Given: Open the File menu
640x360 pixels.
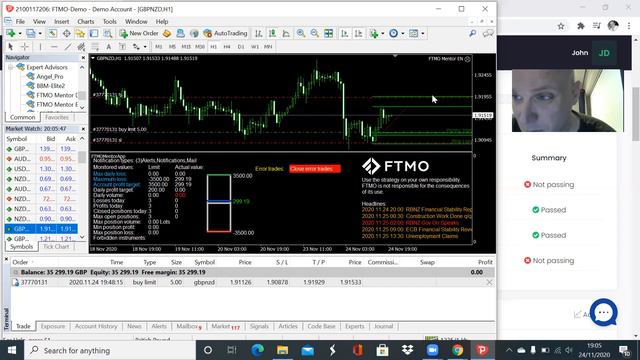Looking at the screenshot, I should pyautogui.click(x=20, y=22).
